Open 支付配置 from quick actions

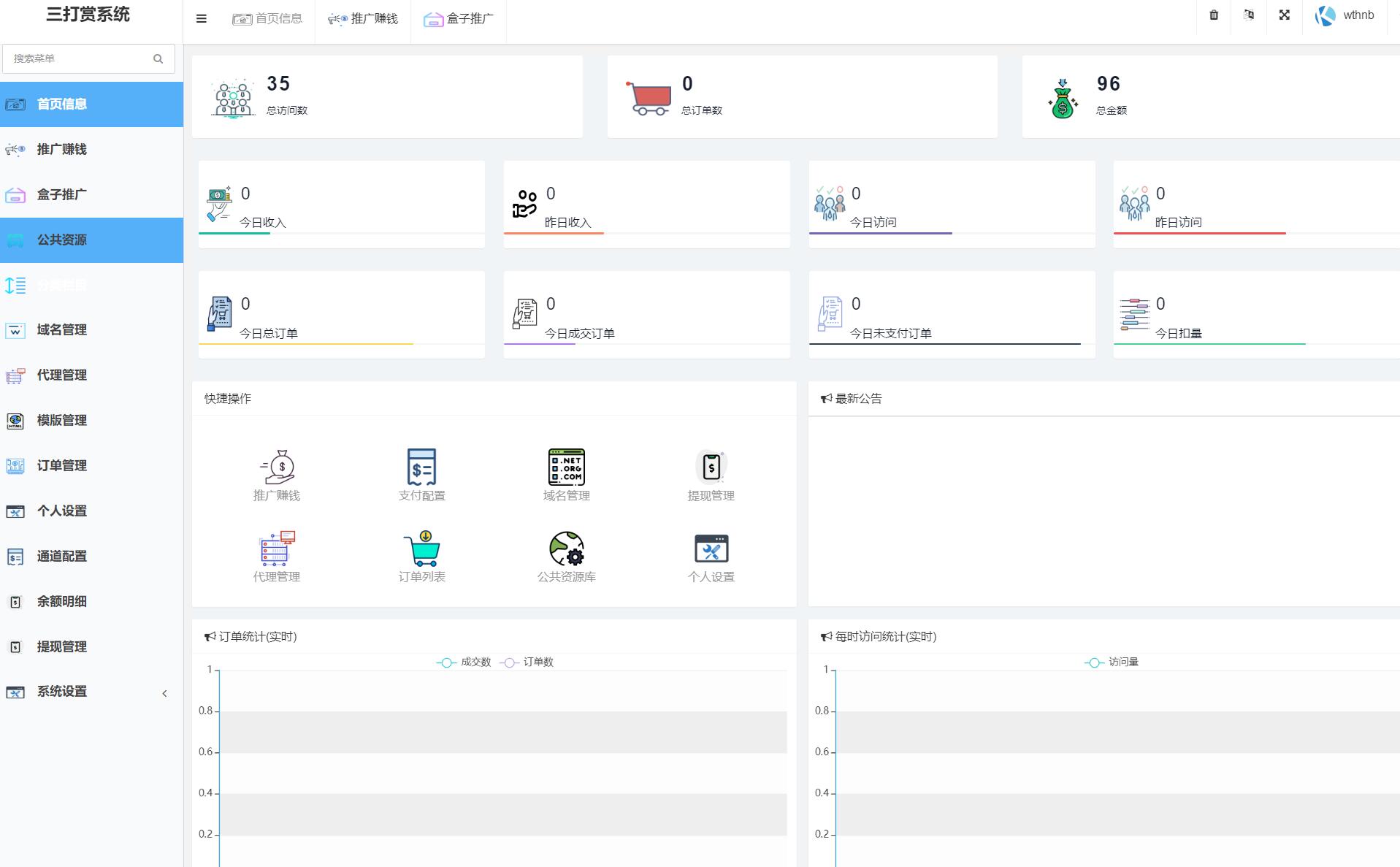tap(421, 467)
